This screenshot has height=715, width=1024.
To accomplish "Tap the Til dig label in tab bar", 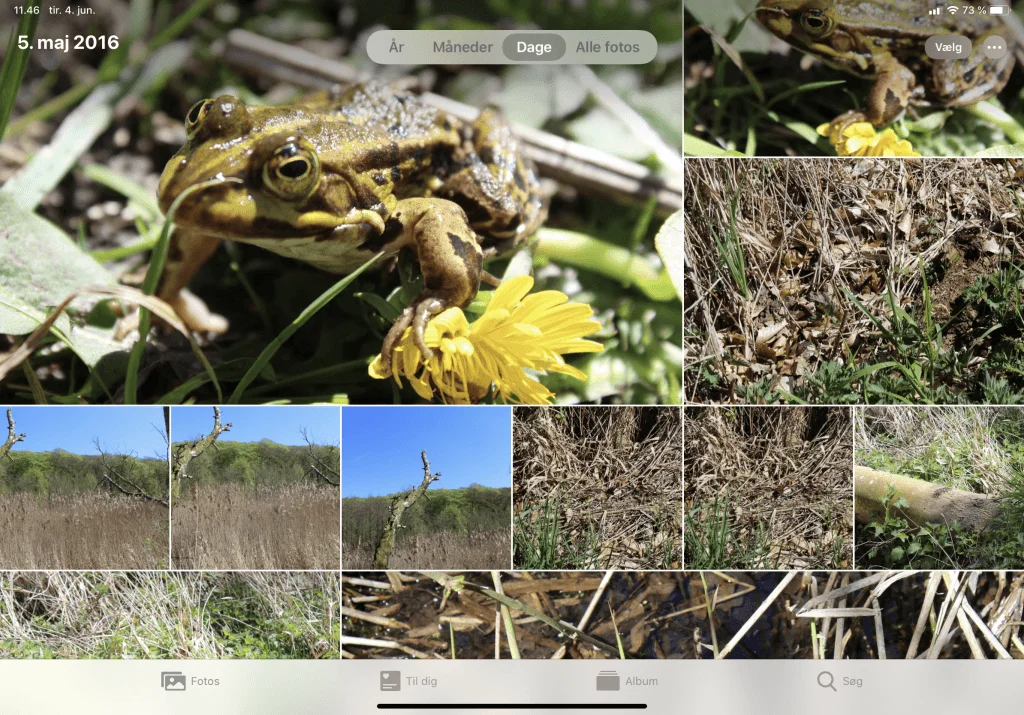I will tap(421, 681).
